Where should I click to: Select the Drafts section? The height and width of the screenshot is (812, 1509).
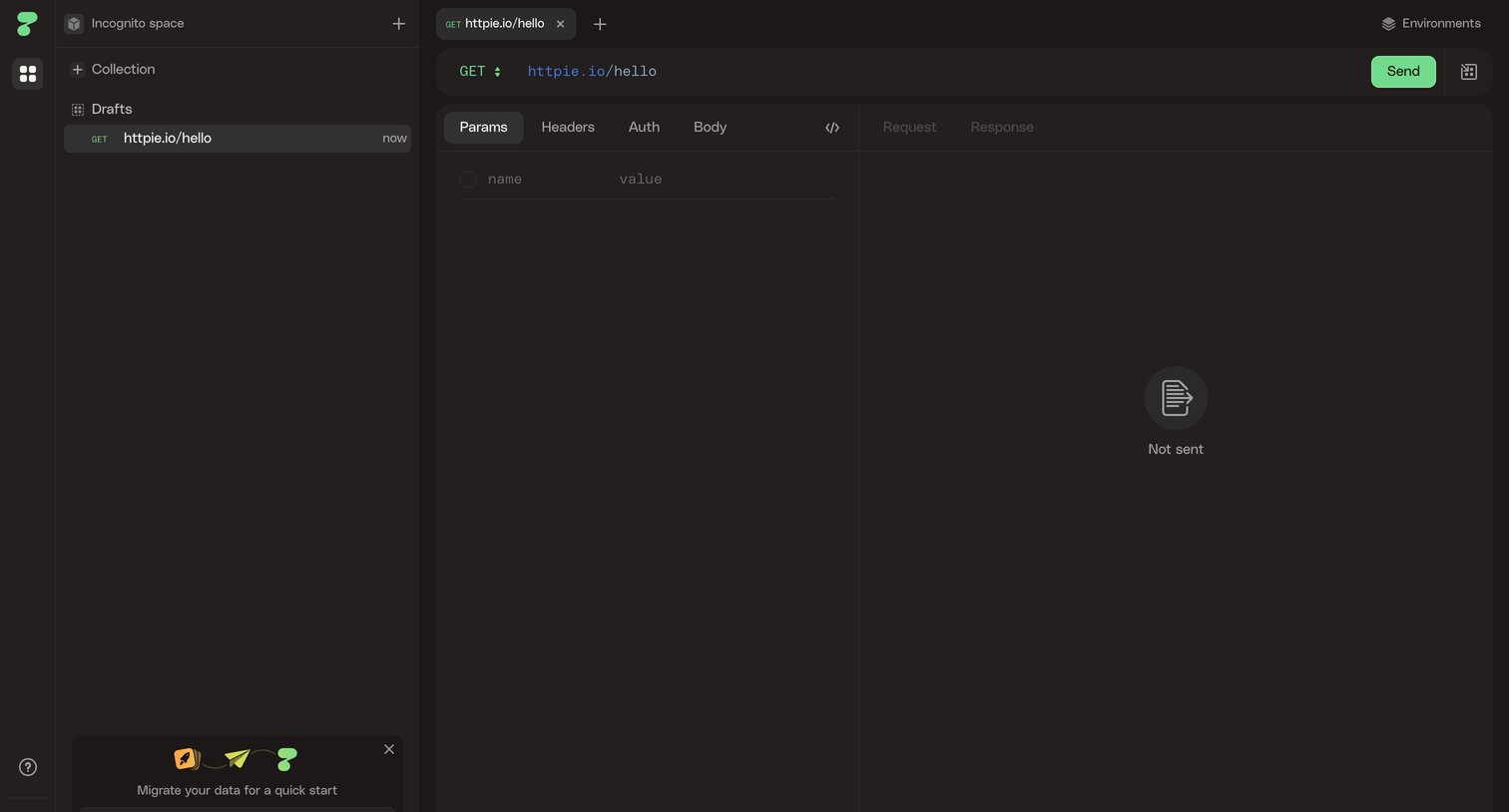(x=102, y=109)
